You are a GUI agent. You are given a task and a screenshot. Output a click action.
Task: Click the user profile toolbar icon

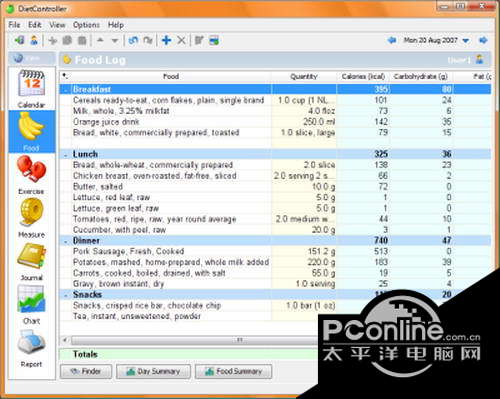(x=34, y=41)
